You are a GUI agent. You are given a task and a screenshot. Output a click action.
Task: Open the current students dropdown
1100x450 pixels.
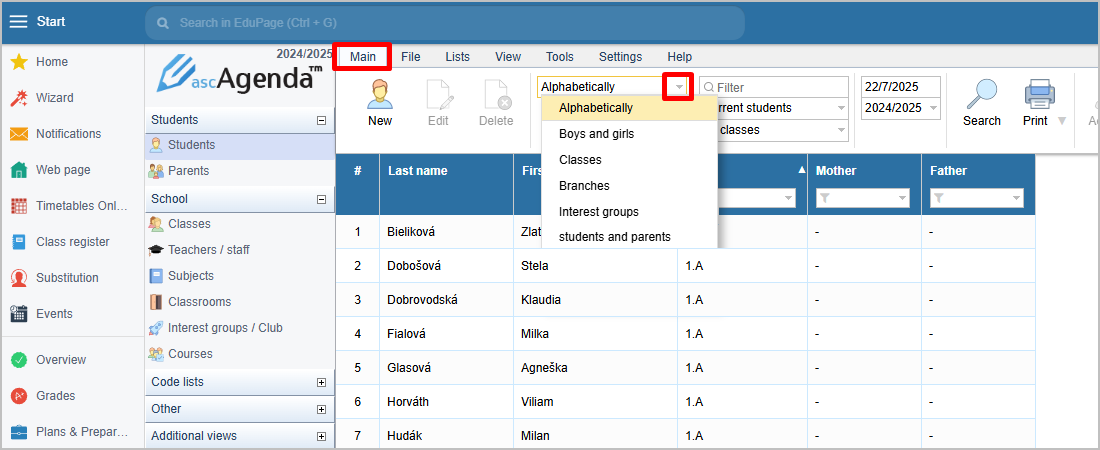[x=840, y=108]
